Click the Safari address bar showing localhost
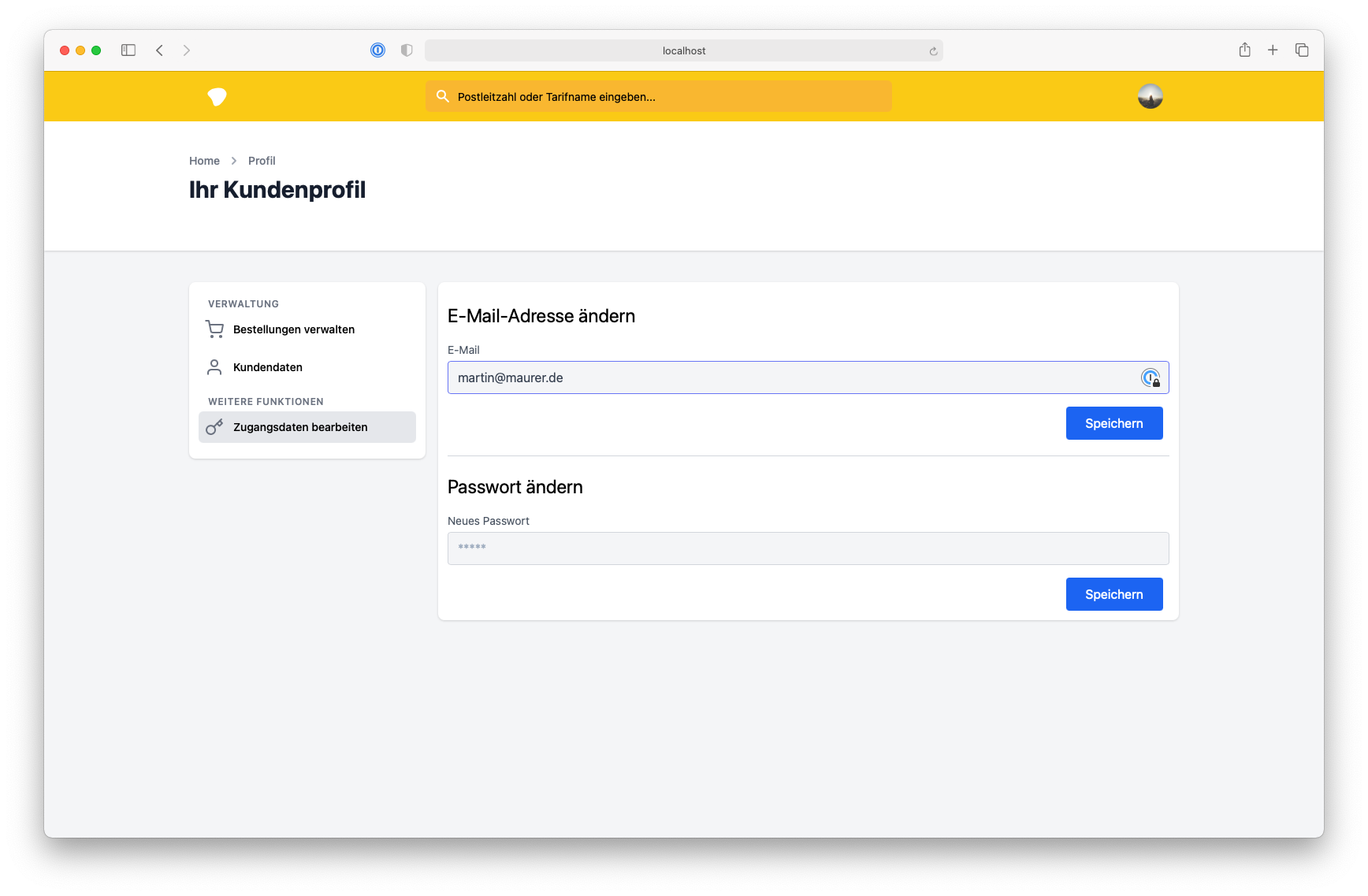Screen dimensions: 1368x896 684,50
